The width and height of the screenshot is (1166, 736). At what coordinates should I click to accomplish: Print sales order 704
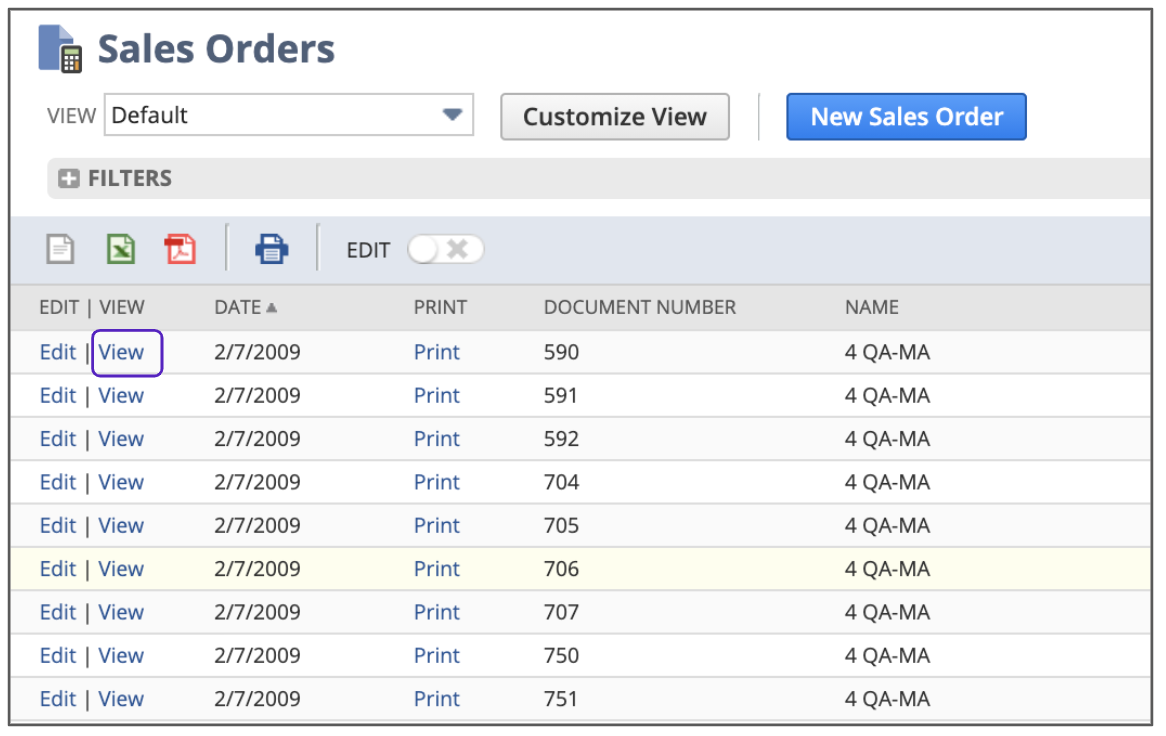click(x=437, y=482)
